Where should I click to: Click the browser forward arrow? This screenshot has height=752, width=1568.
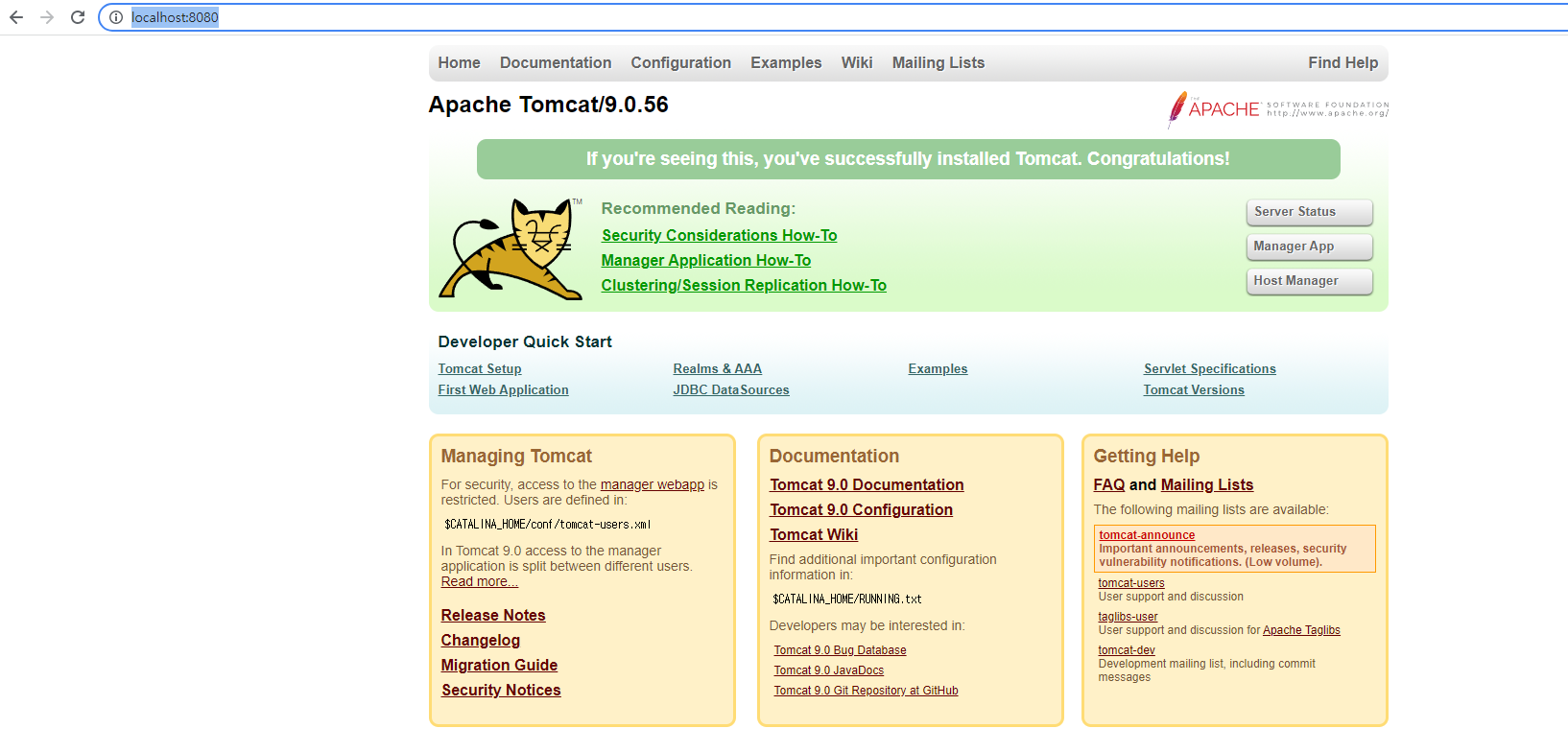click(47, 17)
